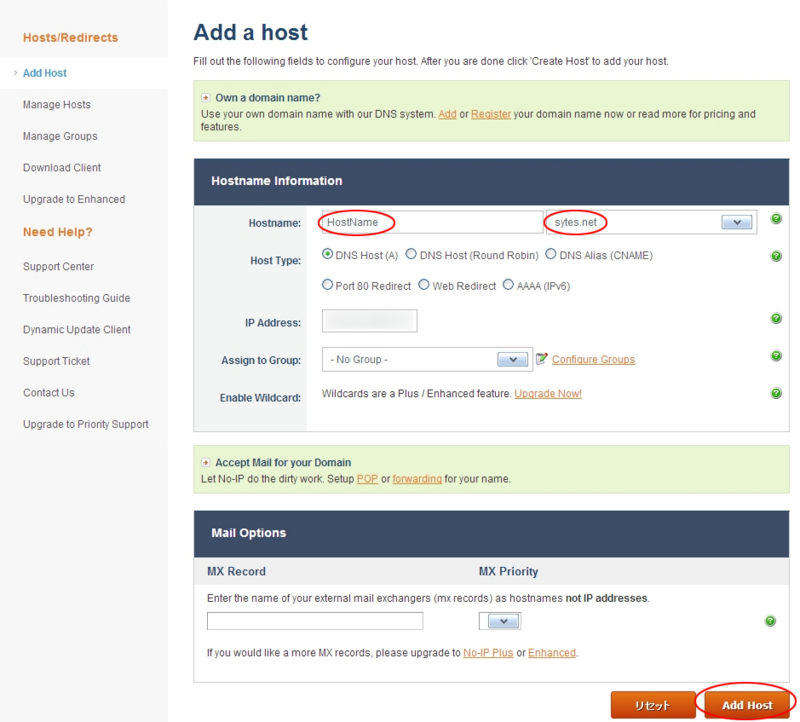Follow the Add link in the domain name notice

click(447, 114)
